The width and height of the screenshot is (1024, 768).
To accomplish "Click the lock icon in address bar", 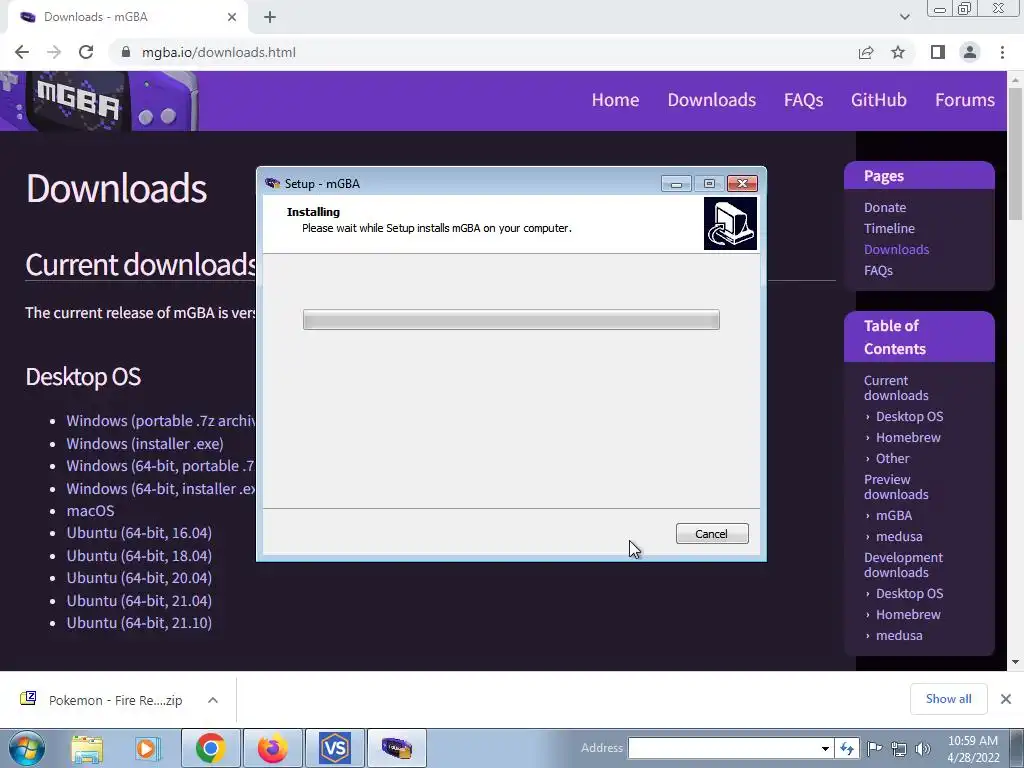I will point(126,52).
